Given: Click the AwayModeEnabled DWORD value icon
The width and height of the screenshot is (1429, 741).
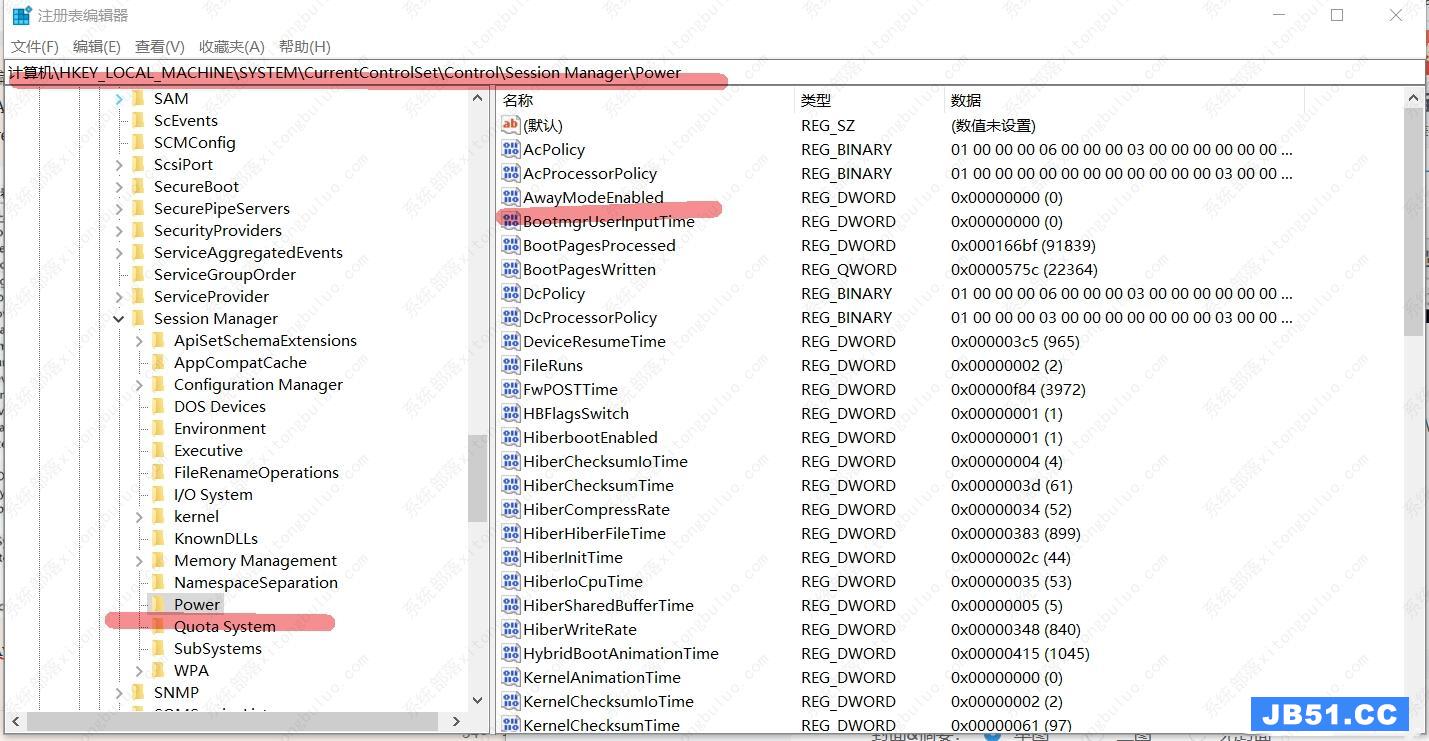Looking at the screenshot, I should click(x=511, y=198).
